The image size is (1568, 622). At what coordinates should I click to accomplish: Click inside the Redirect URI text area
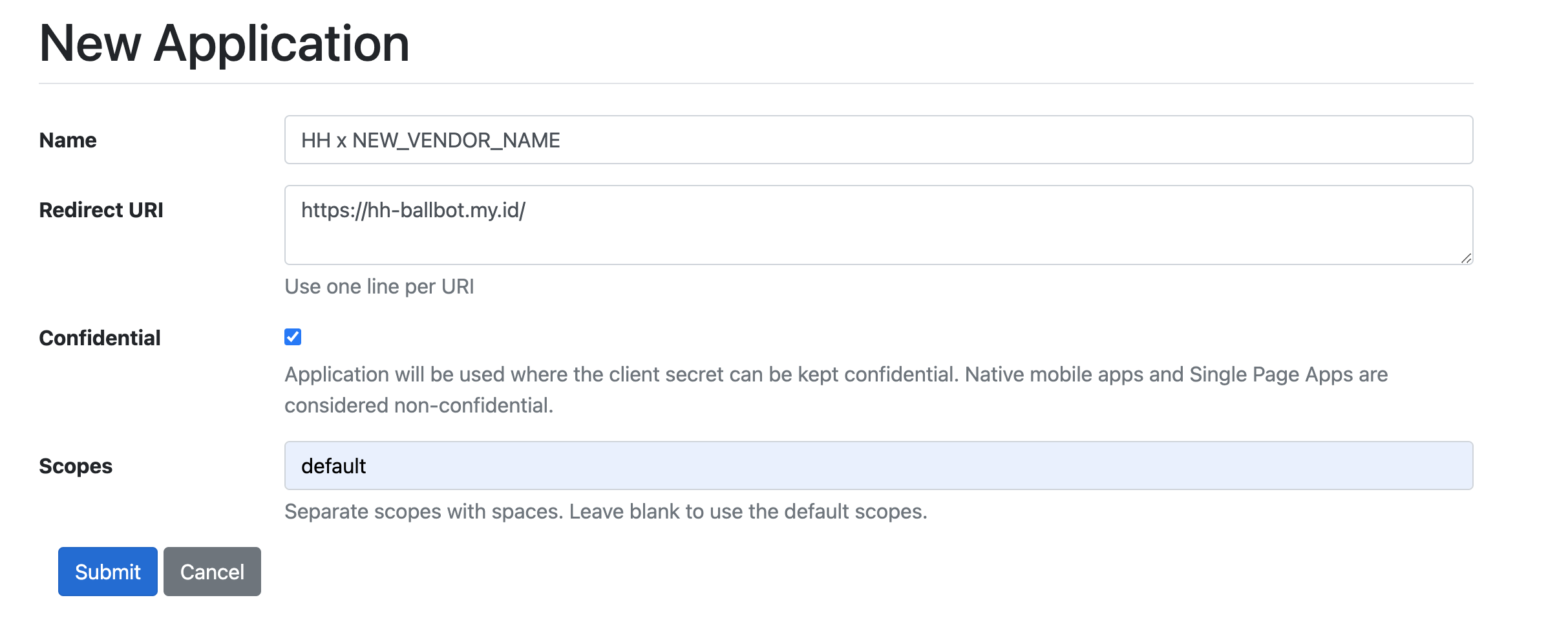tap(879, 233)
